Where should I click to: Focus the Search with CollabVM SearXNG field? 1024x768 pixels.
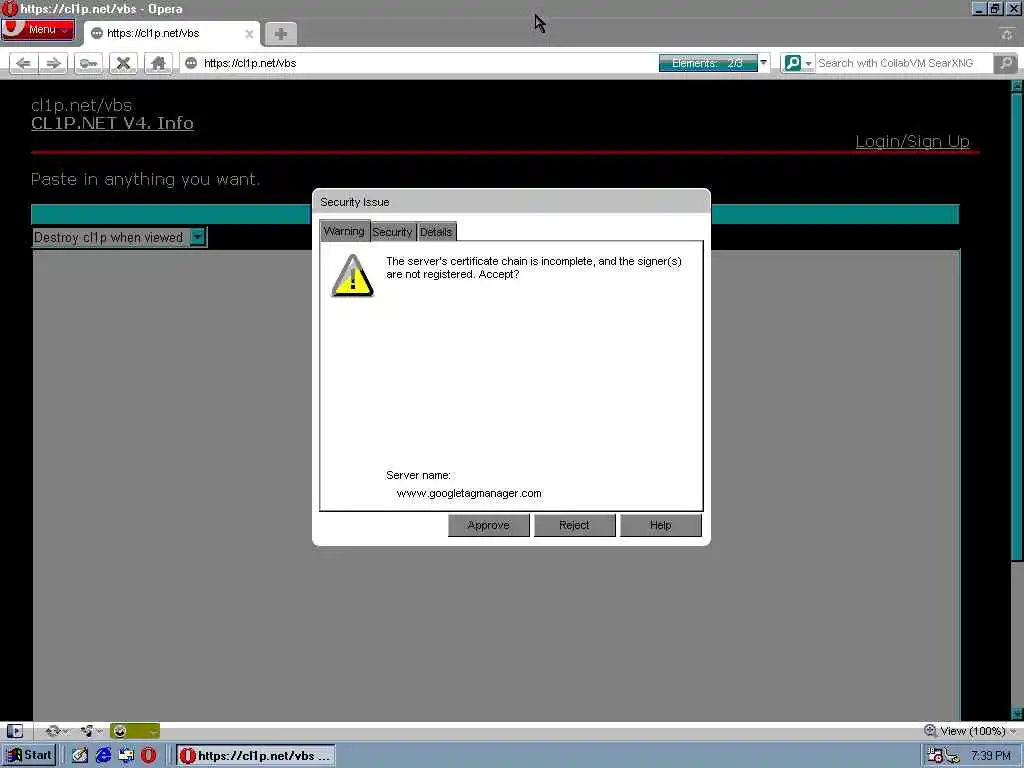[x=904, y=63]
